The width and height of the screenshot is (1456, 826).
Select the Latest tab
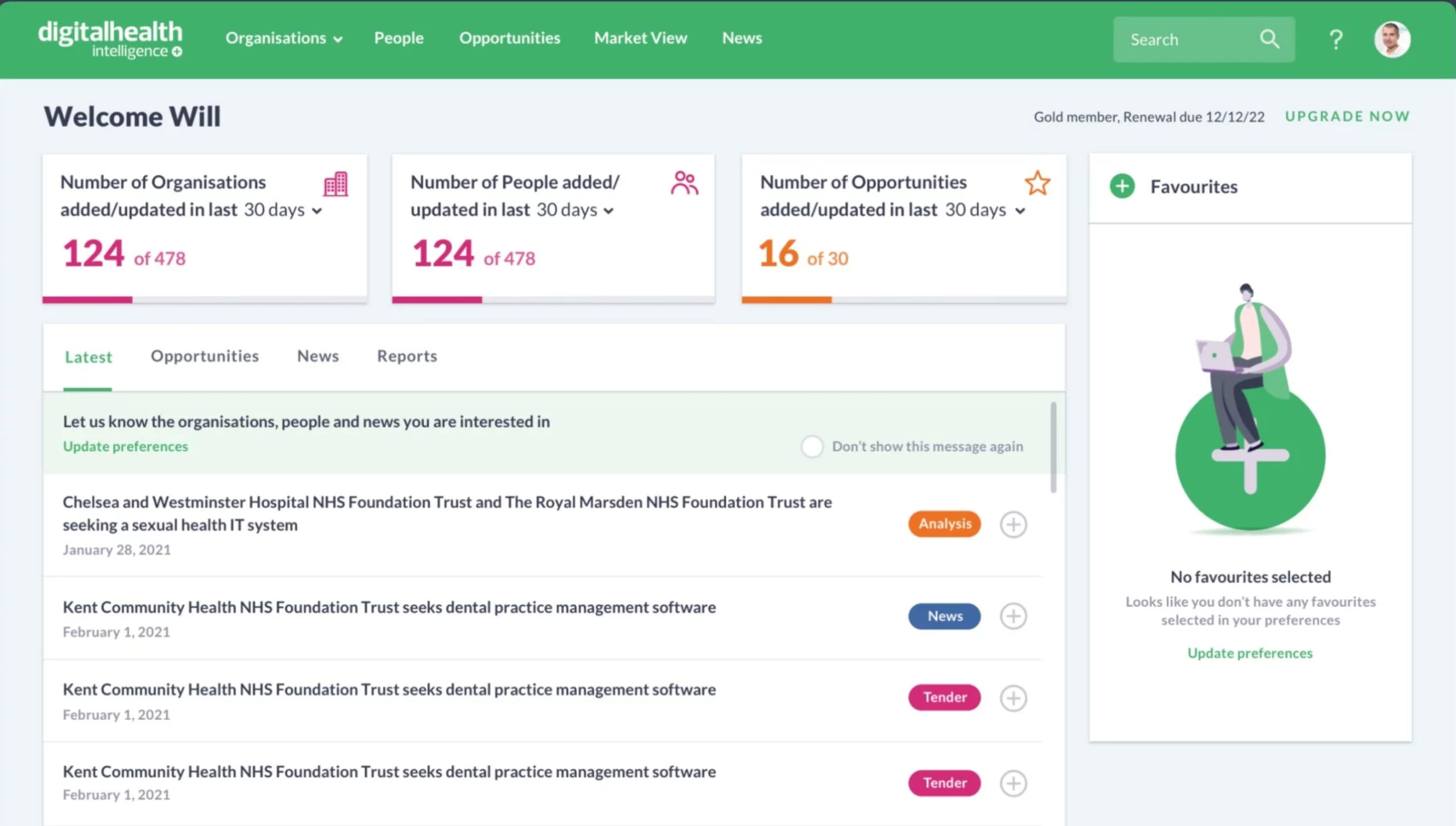click(x=88, y=357)
